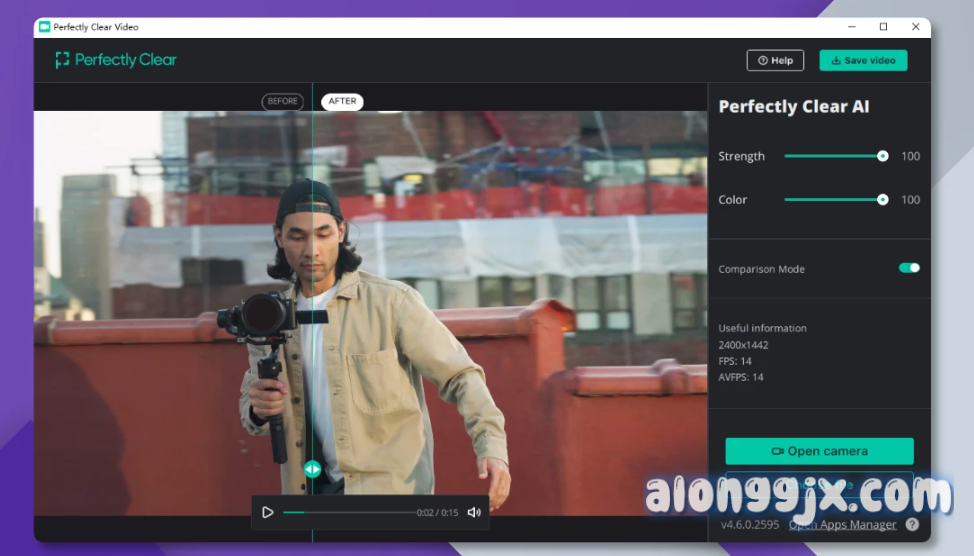
Task: Seek on the video progress bar
Action: point(350,513)
